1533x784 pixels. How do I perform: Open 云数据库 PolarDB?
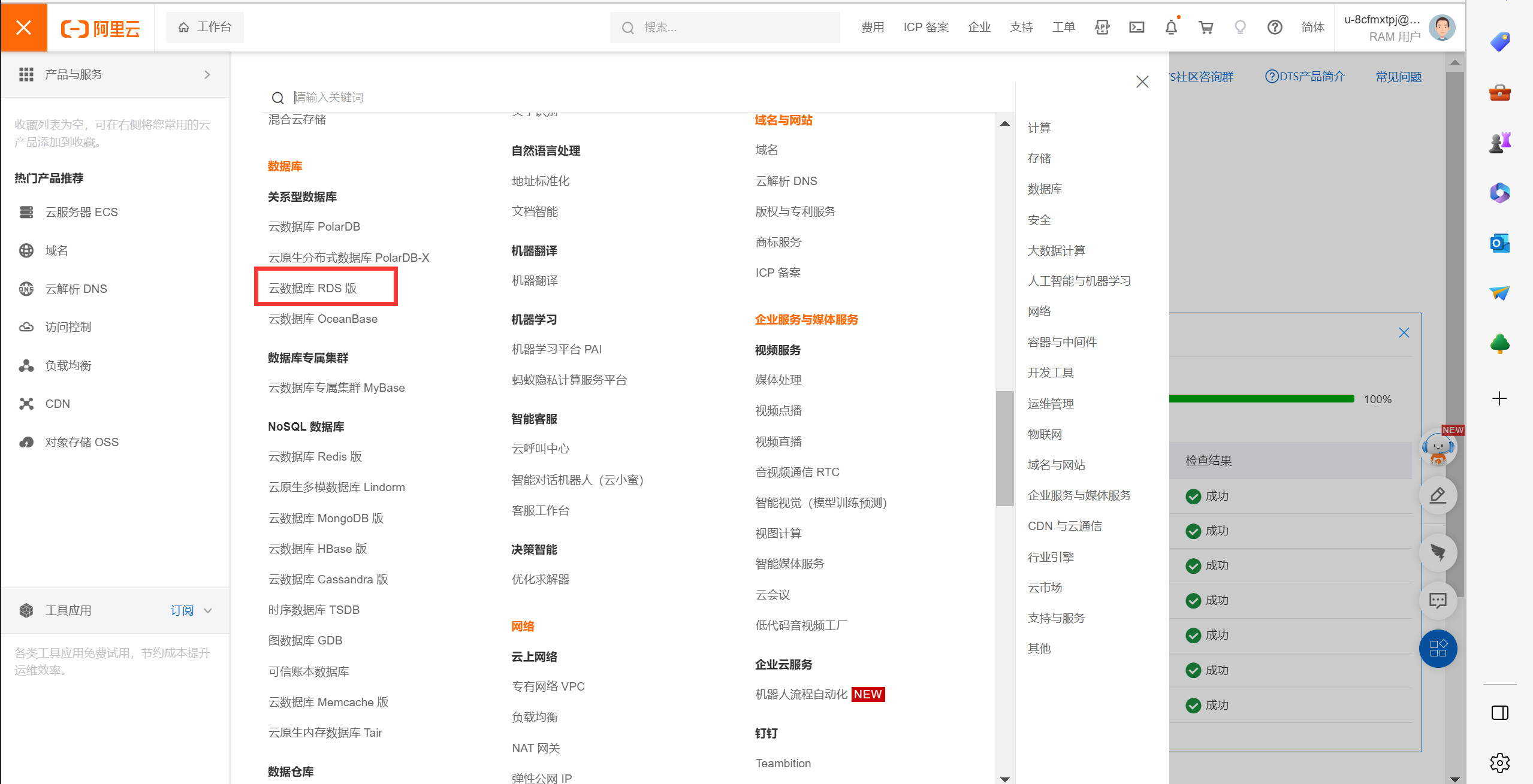click(314, 226)
